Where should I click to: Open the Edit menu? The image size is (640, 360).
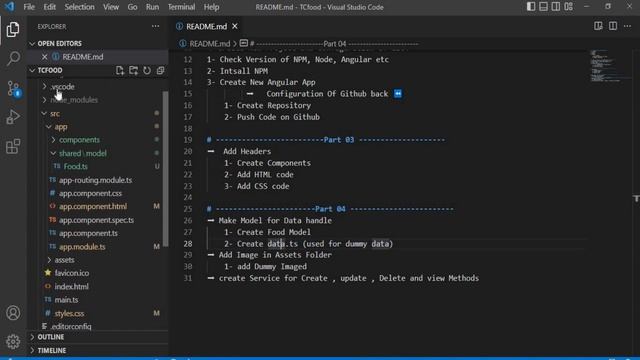(x=49, y=7)
